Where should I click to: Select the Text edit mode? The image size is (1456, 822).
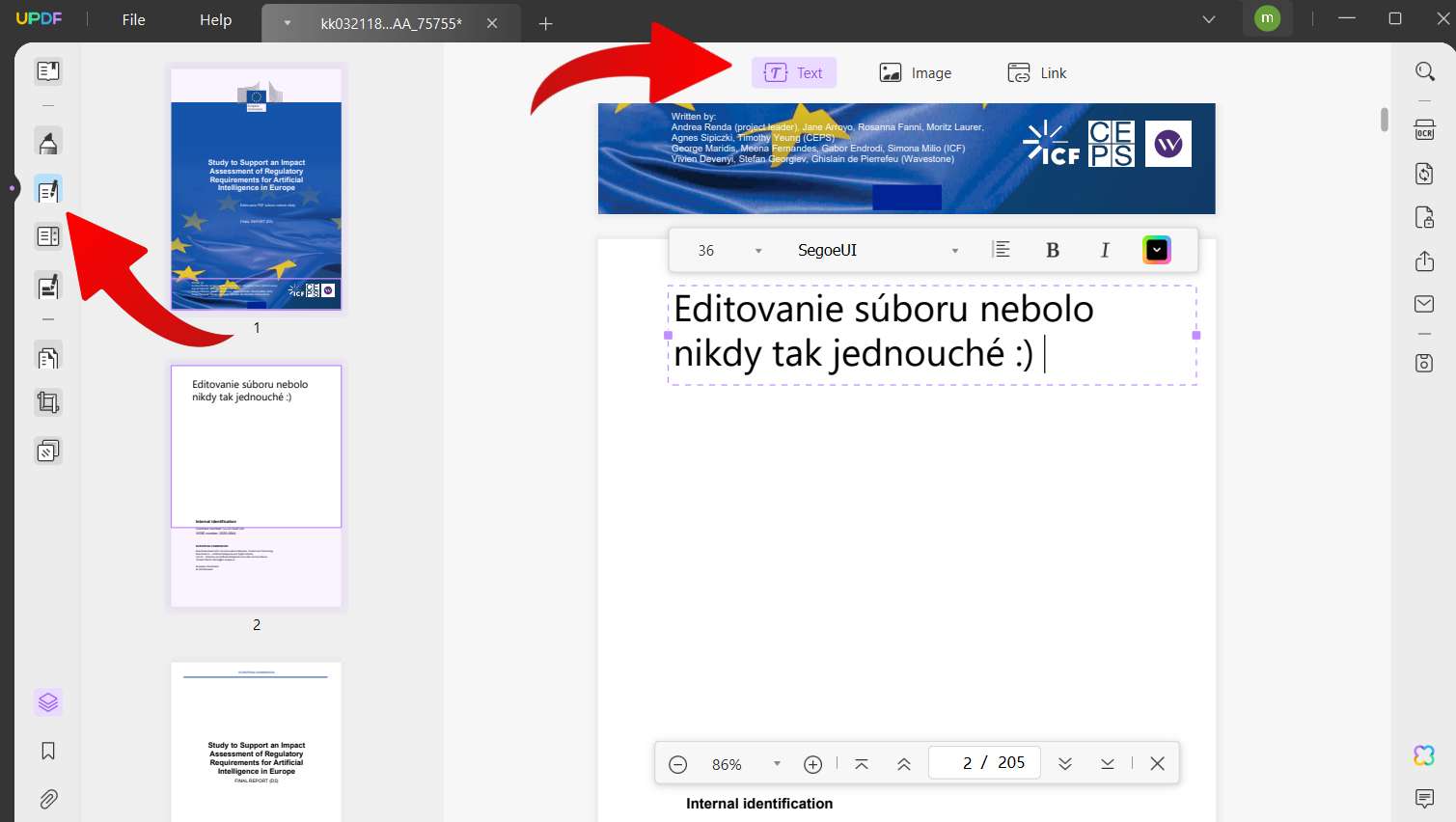point(794,73)
